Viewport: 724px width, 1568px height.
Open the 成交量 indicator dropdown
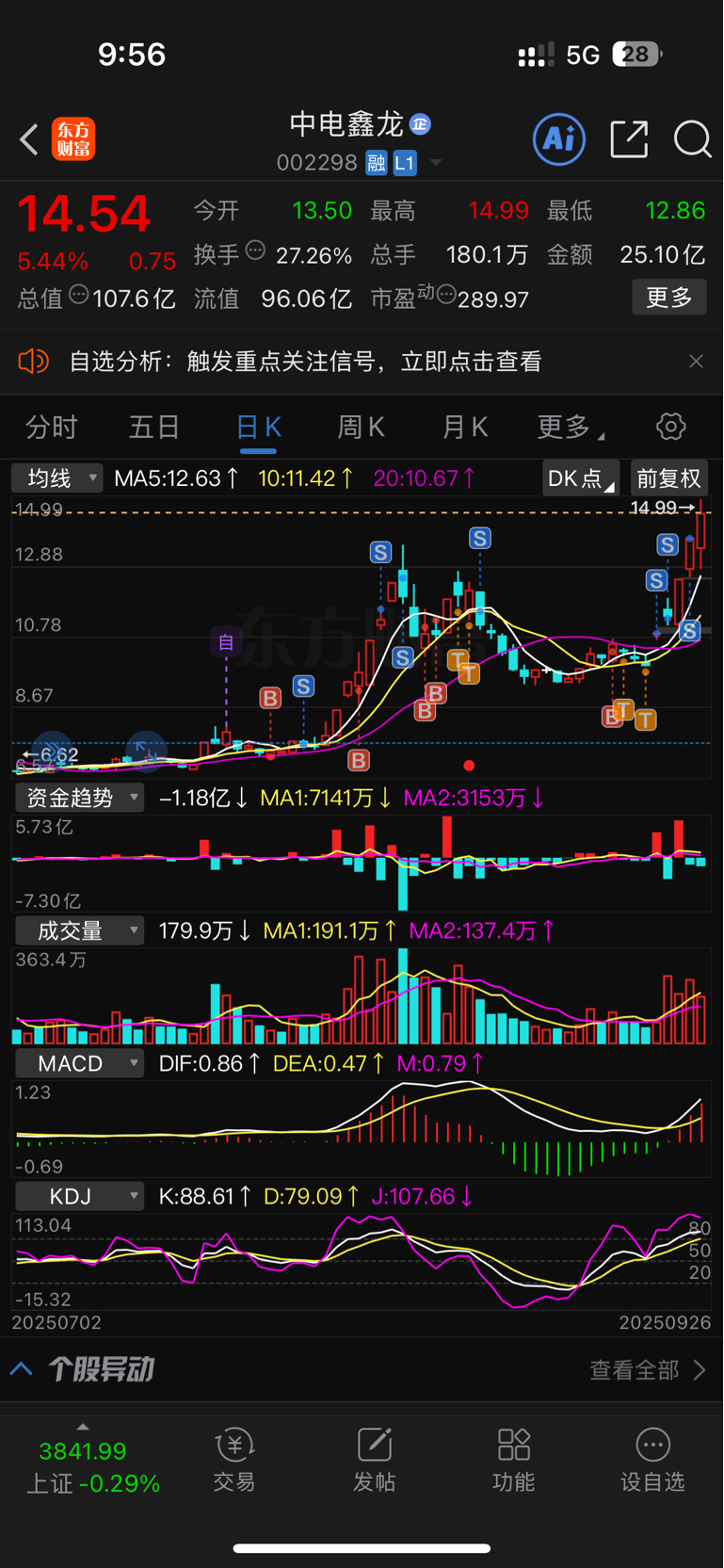(78, 930)
